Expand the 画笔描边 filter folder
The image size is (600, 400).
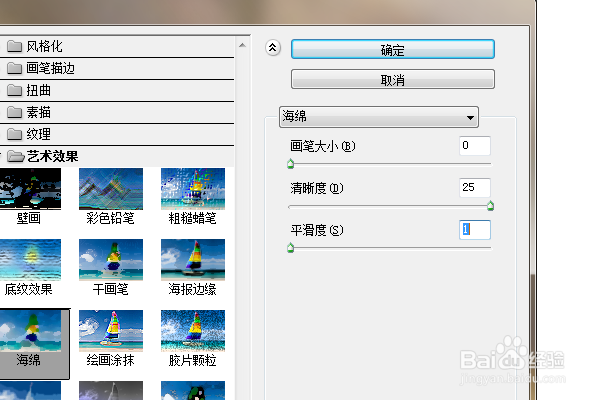pyautogui.click(x=117, y=69)
